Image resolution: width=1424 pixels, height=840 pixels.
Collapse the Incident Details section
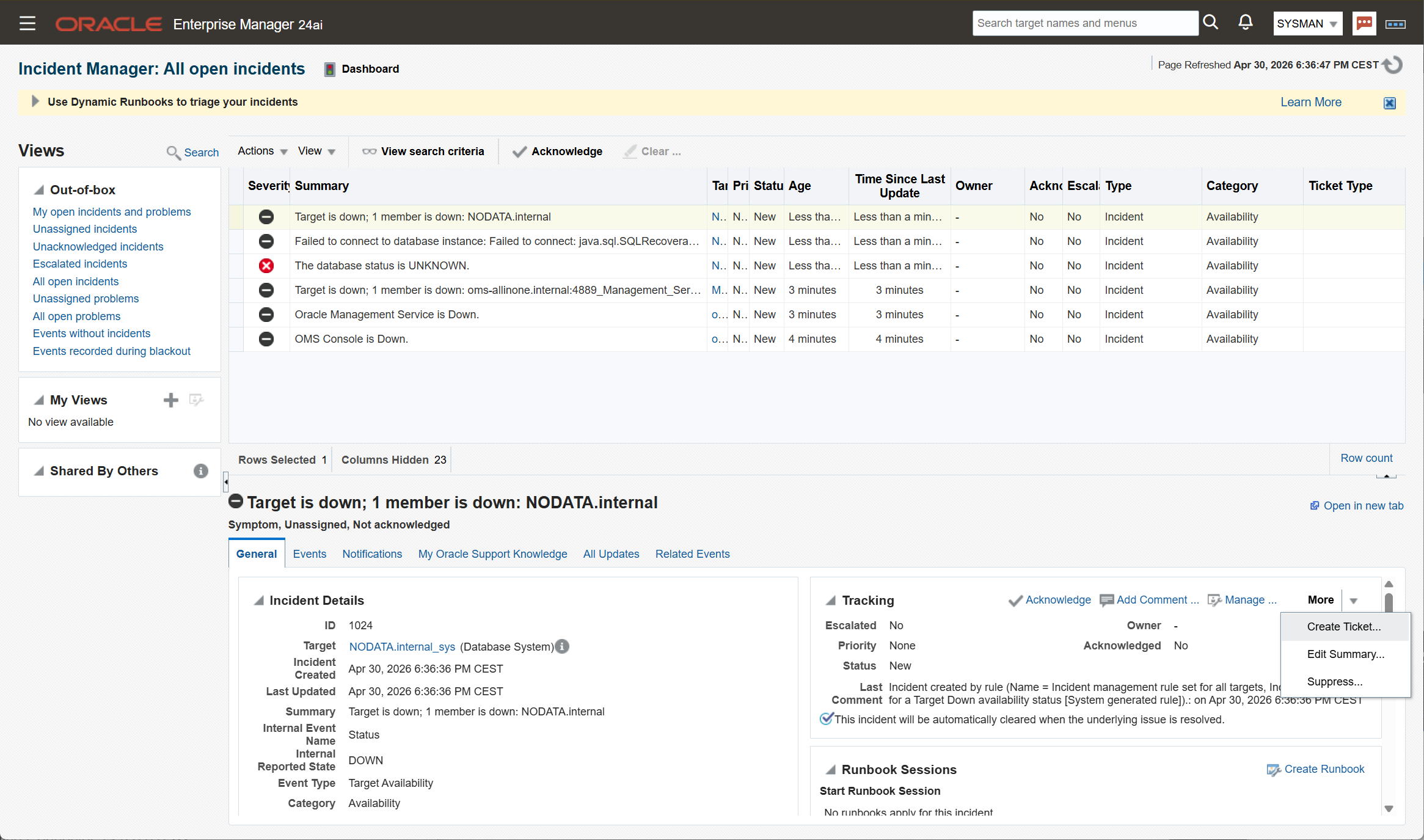pos(259,601)
